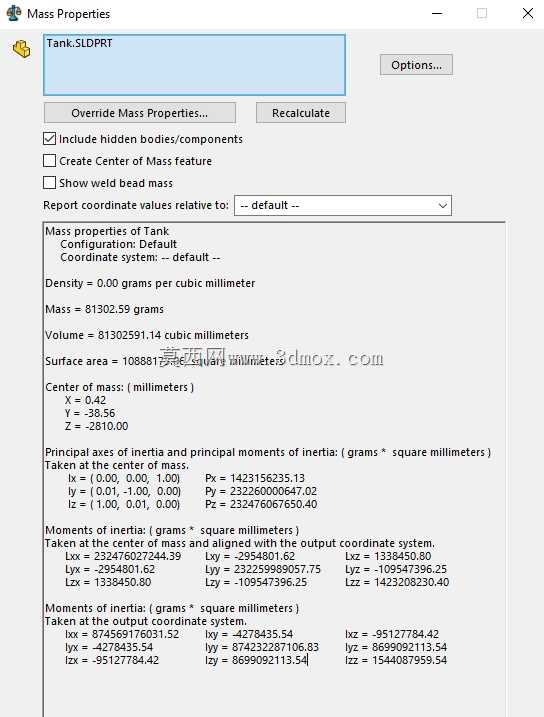Click Override Mass Properties button
Image resolution: width=544 pixels, height=717 pixels.
point(139,113)
